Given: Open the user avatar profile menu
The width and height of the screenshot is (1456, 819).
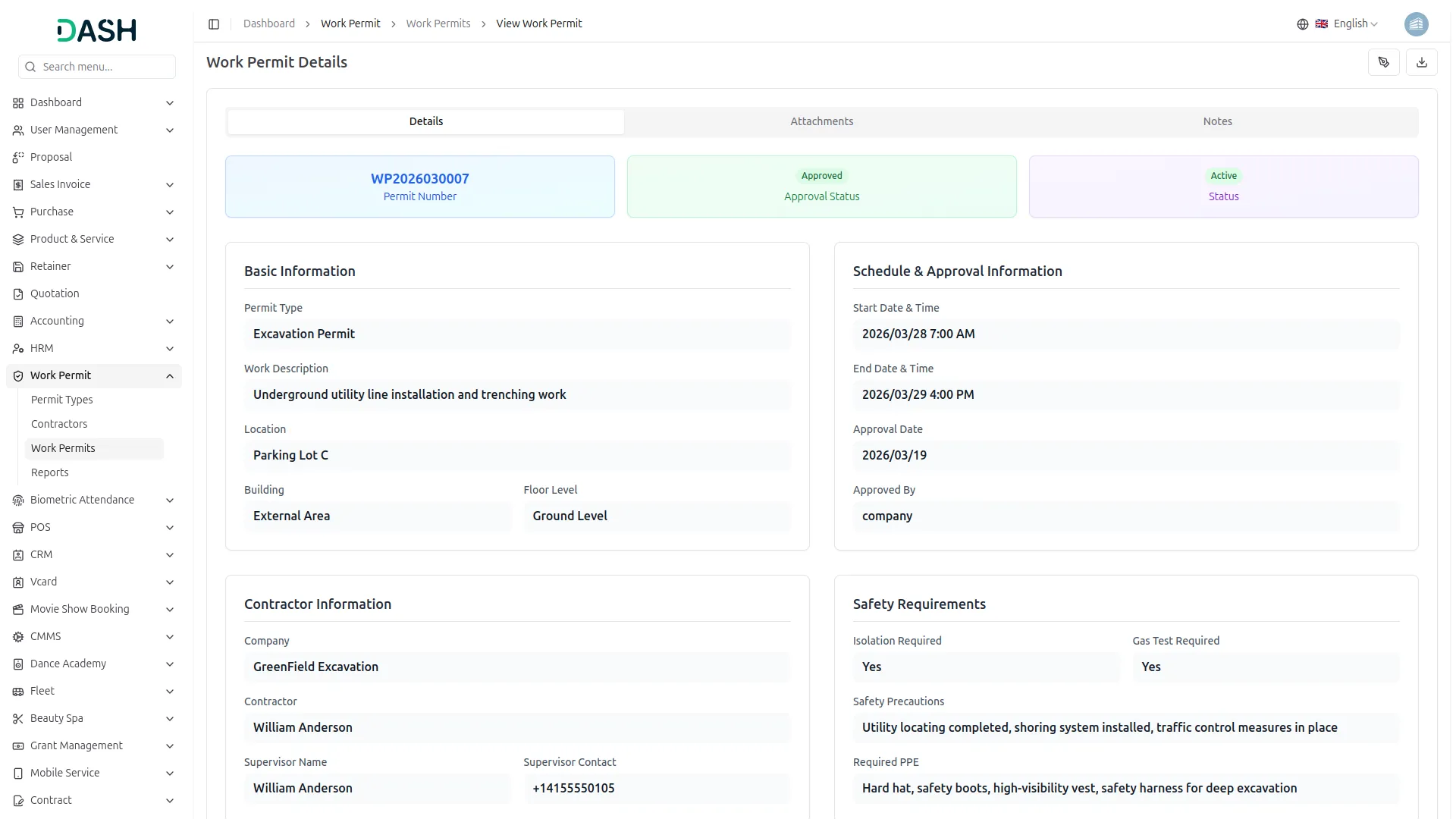Looking at the screenshot, I should click(1416, 24).
